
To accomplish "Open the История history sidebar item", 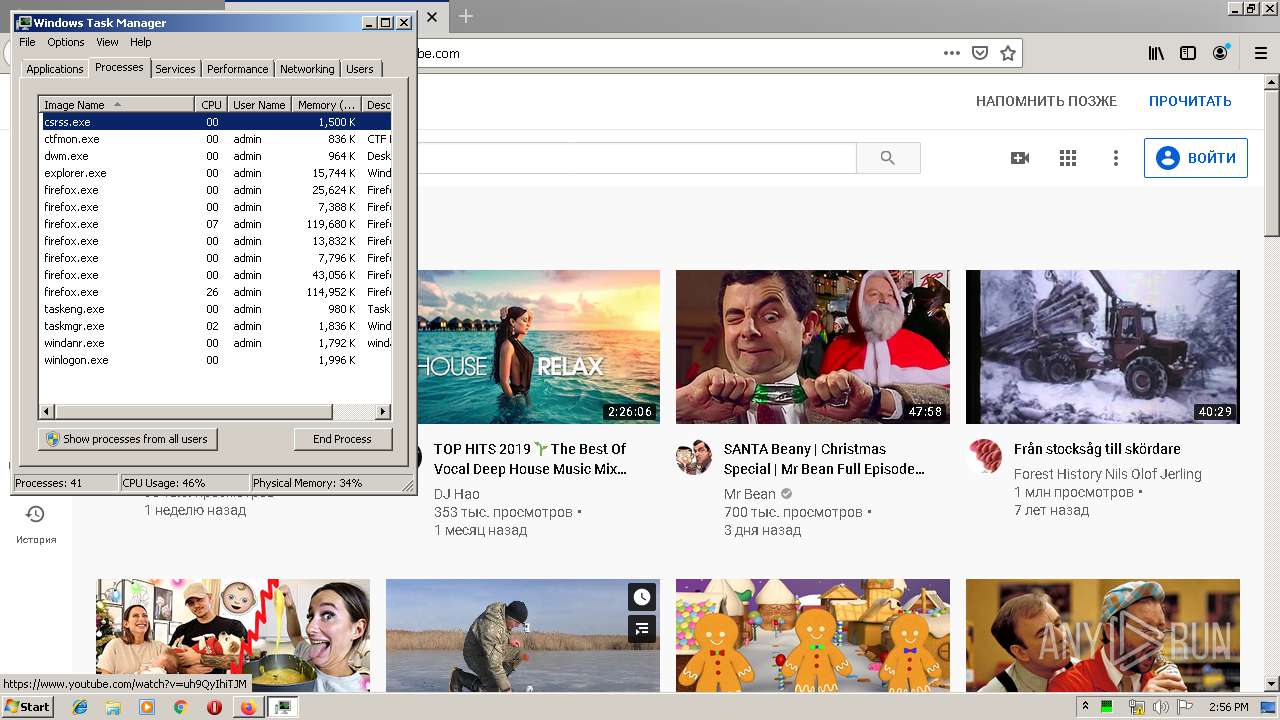I will (35, 524).
